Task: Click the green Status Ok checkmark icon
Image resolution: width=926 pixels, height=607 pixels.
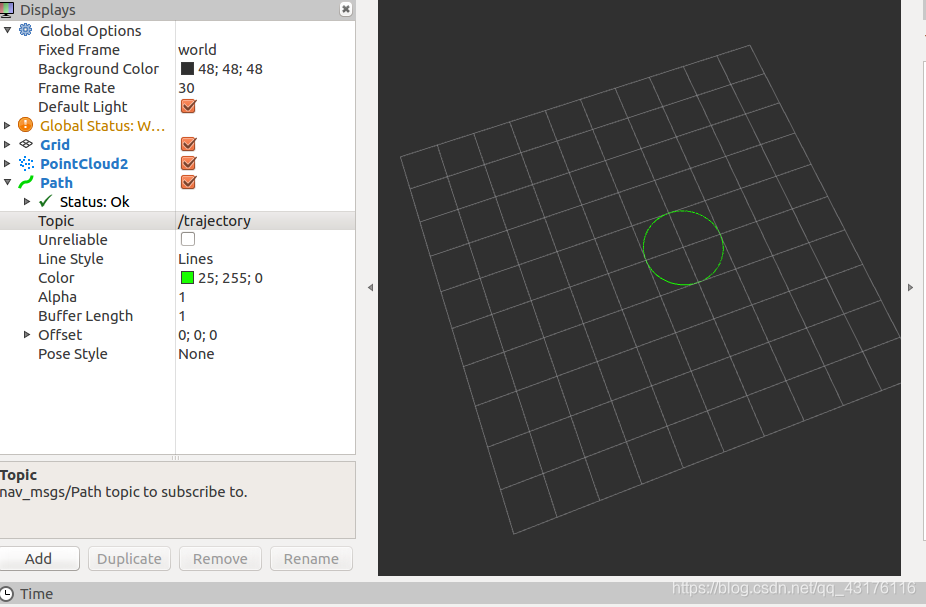Action: [x=44, y=201]
